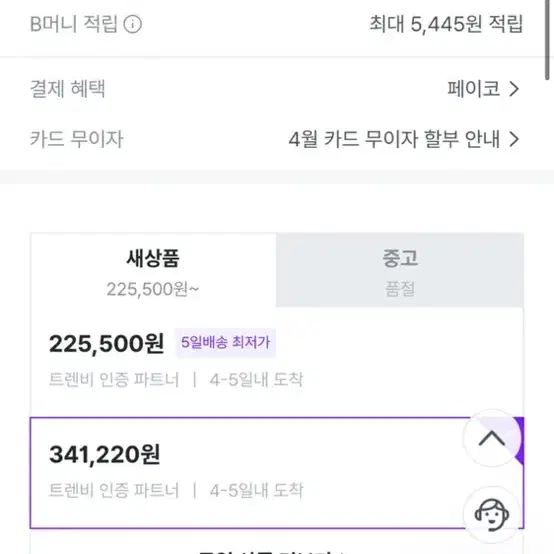Click the 카드 무이자 label
The image size is (554, 554).
pos(77,139)
